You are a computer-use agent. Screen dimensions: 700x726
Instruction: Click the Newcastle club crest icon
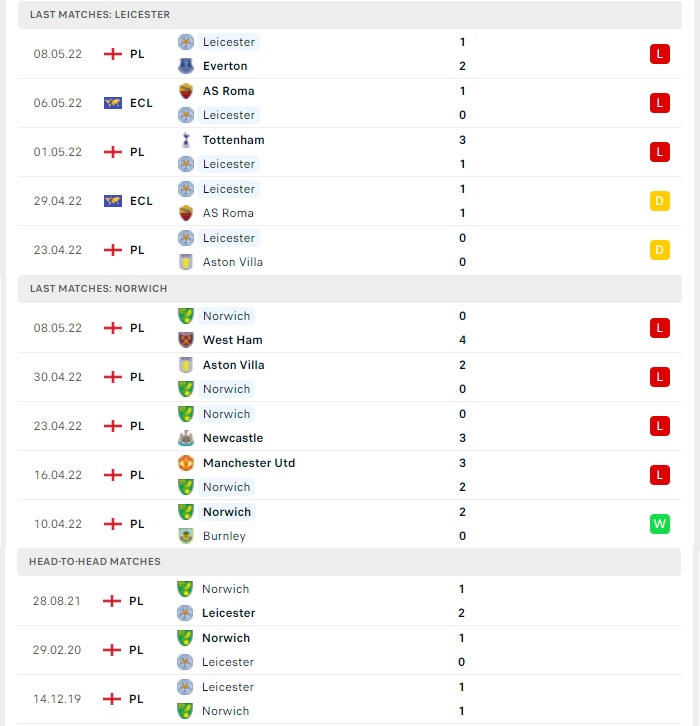click(186, 438)
